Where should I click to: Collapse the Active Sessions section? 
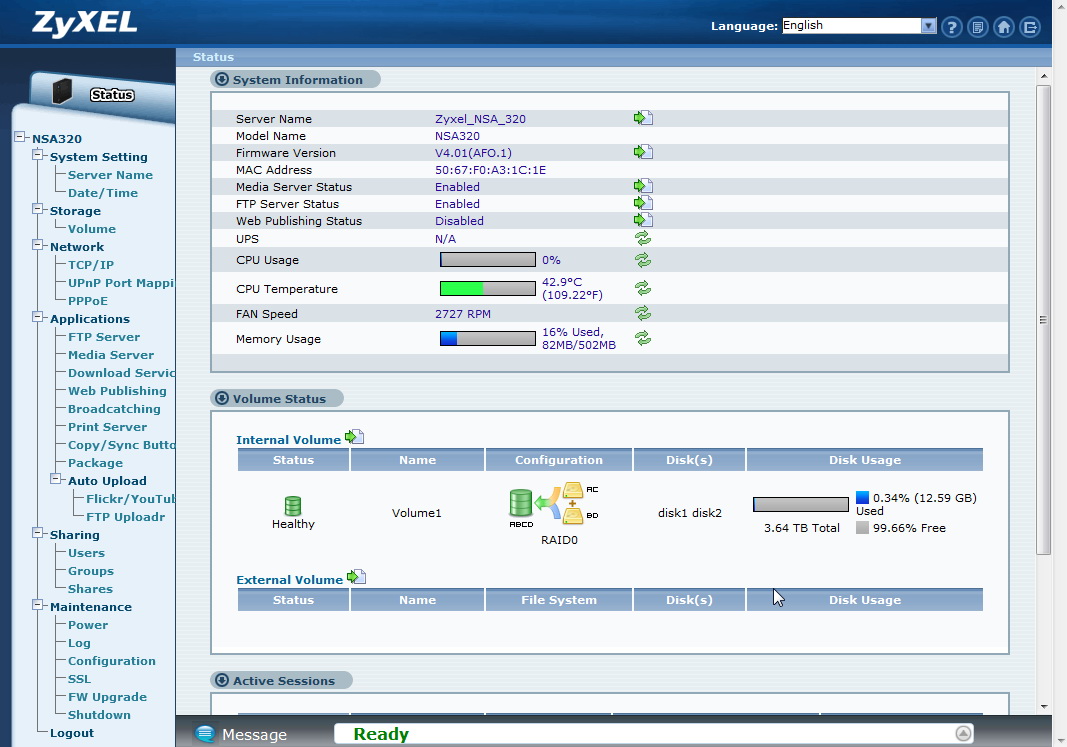[222, 680]
